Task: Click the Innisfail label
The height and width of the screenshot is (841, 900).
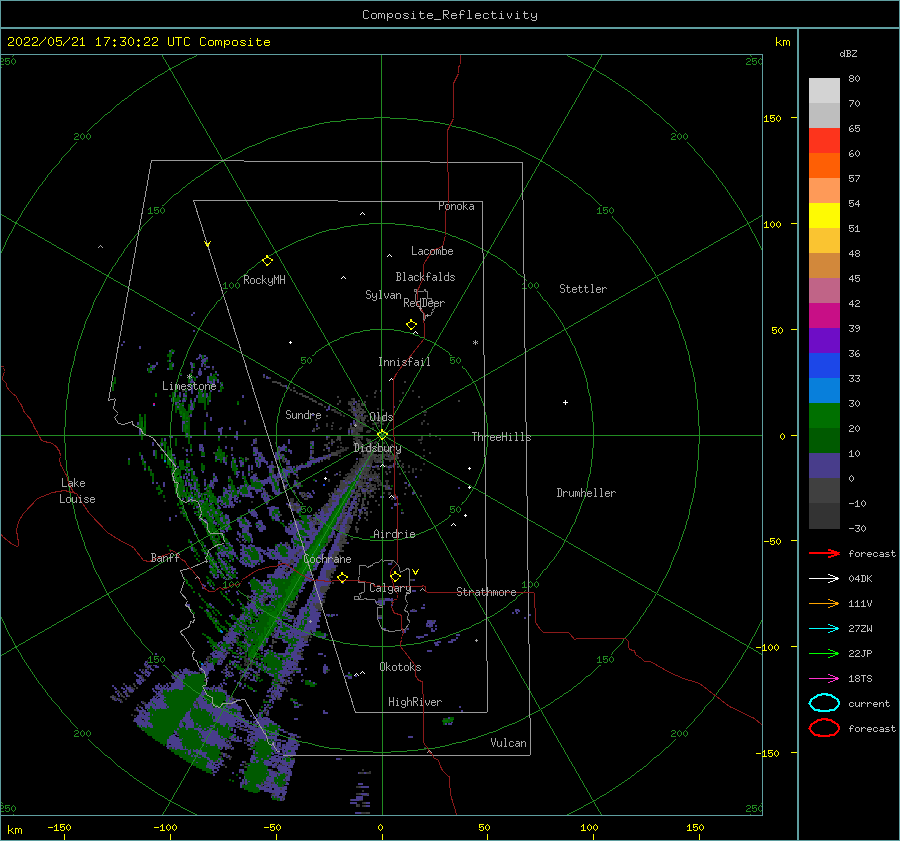Action: point(404,362)
